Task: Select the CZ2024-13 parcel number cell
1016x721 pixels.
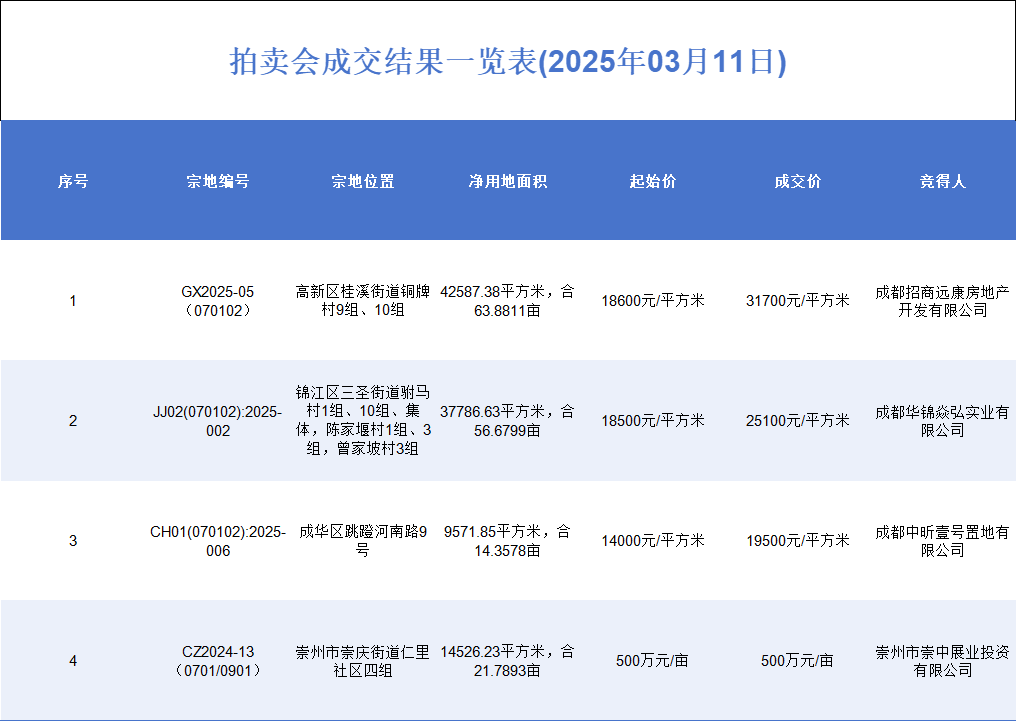Action: coord(218,661)
